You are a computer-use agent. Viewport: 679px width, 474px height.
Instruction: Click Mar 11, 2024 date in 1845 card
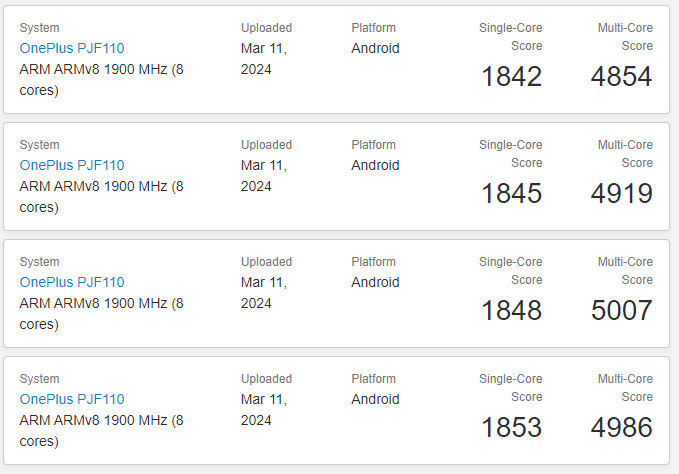click(264, 175)
